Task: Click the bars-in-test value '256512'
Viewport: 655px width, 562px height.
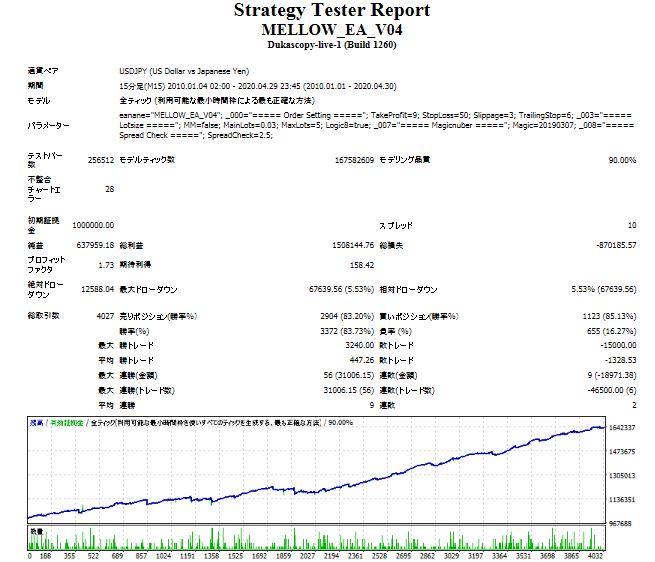Action: 101,160
